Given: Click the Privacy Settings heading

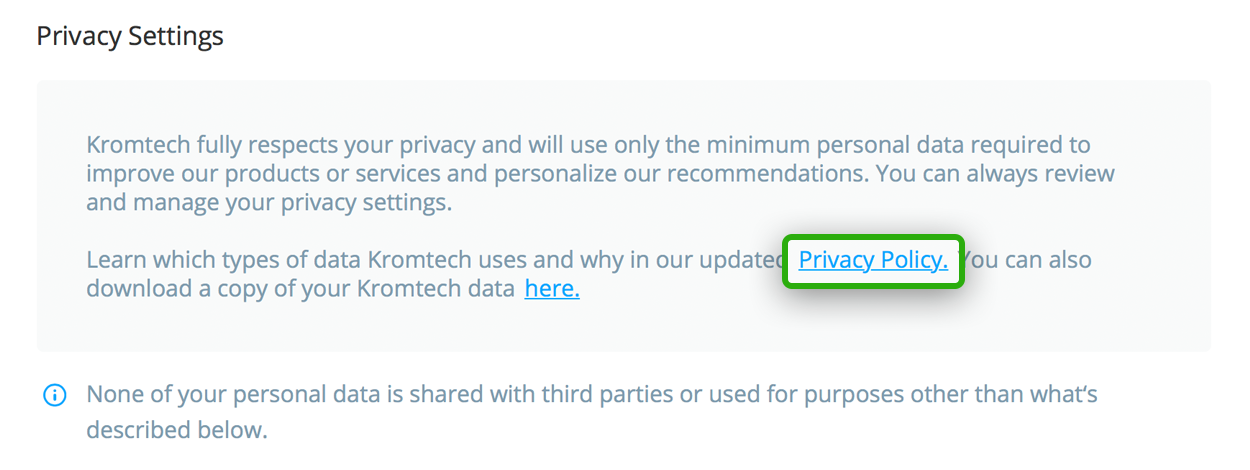Looking at the screenshot, I should (130, 37).
